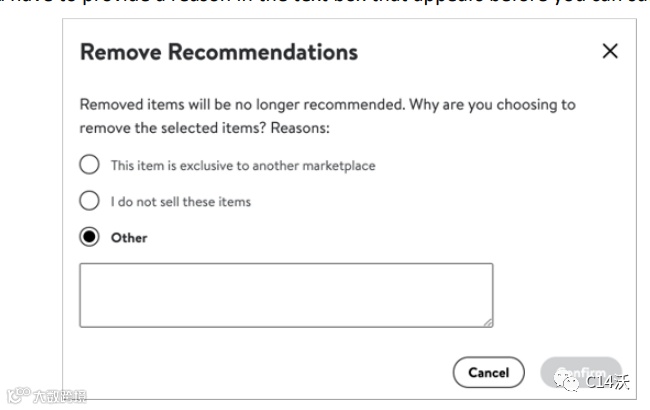This screenshot has height=410, width=650.
Task: Click the text box resize handle corner
Action: click(488, 321)
